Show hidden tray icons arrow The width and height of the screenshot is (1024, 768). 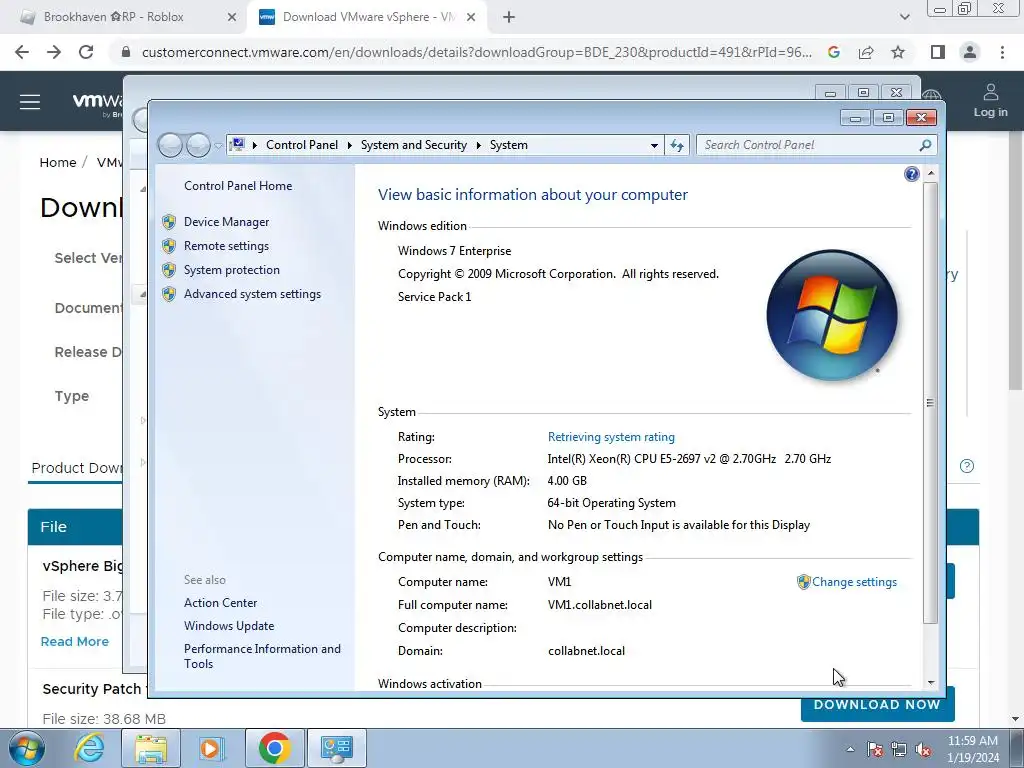[850, 750]
